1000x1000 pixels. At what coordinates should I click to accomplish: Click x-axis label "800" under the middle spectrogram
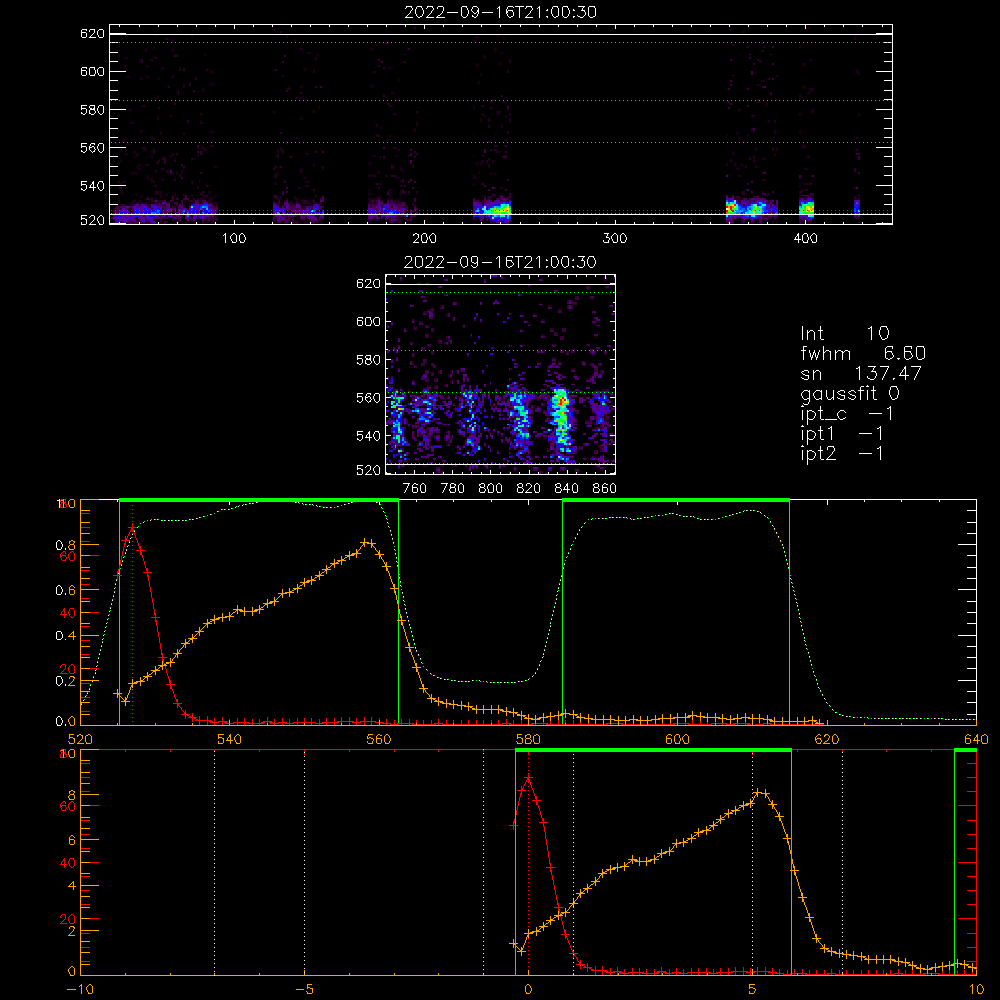[x=490, y=489]
